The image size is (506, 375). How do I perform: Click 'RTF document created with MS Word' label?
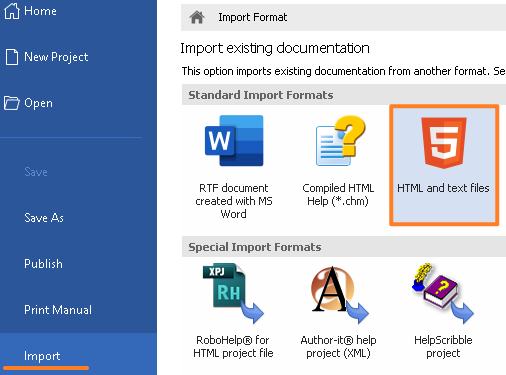pyautogui.click(x=234, y=201)
